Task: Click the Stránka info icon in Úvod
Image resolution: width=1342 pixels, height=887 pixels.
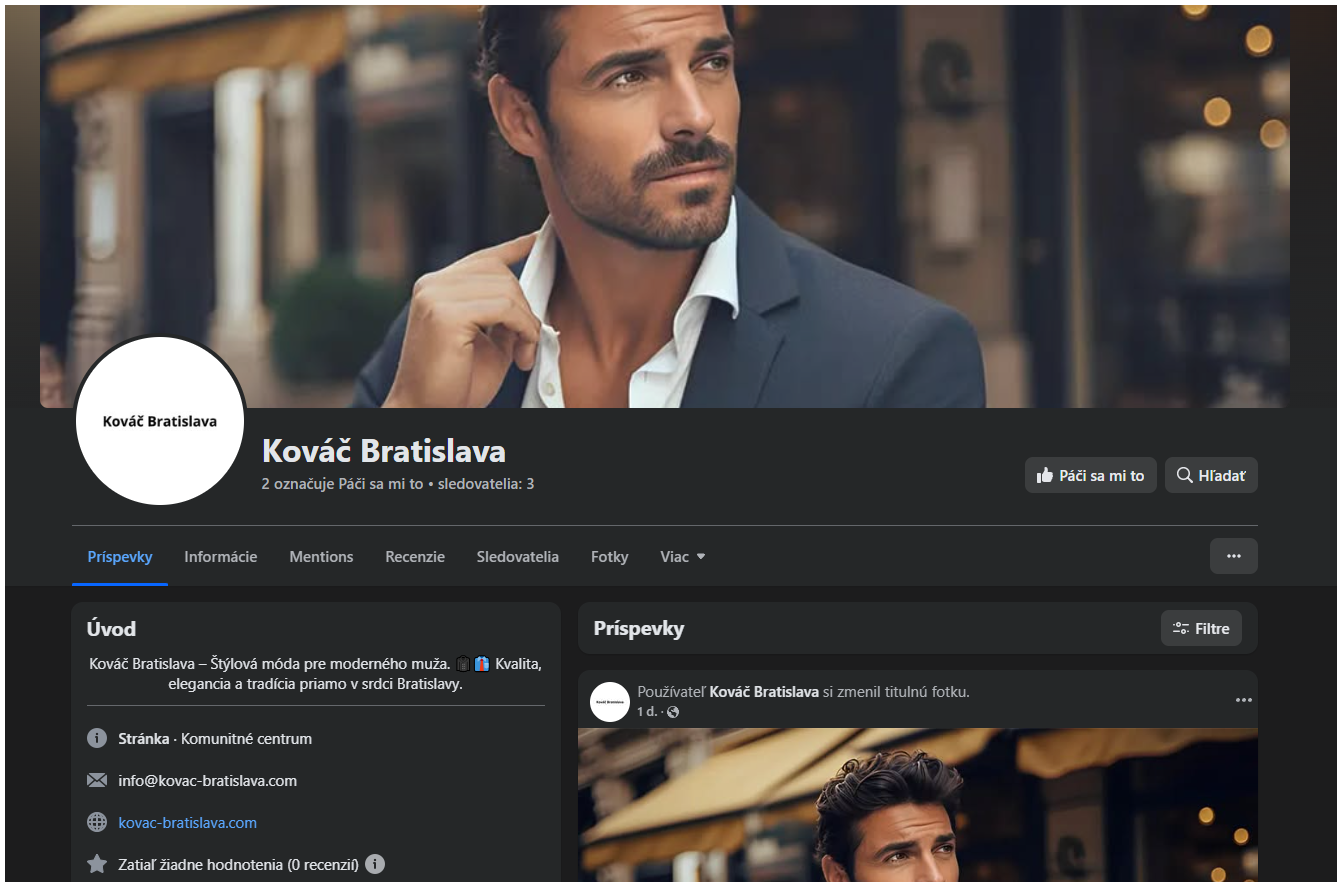Action: 97,739
